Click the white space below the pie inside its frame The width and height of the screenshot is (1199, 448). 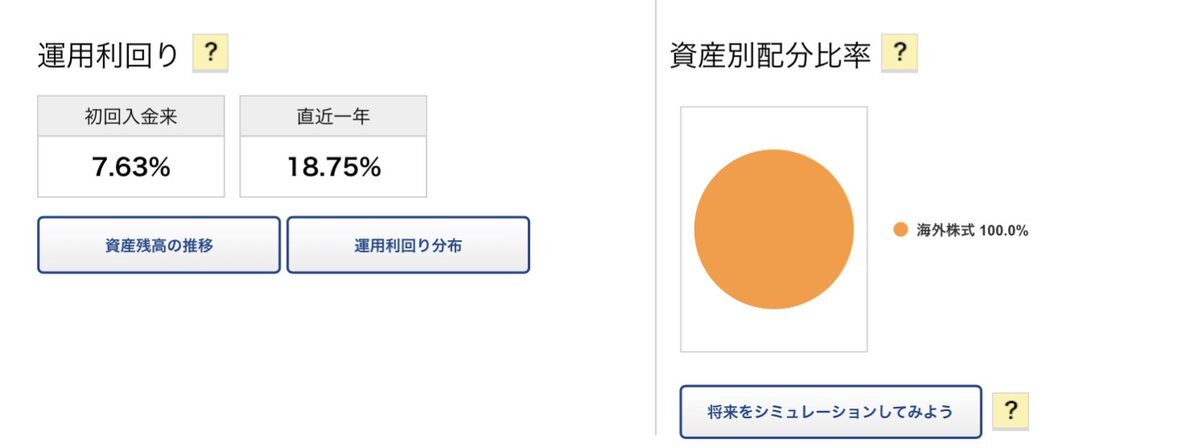tap(773, 330)
